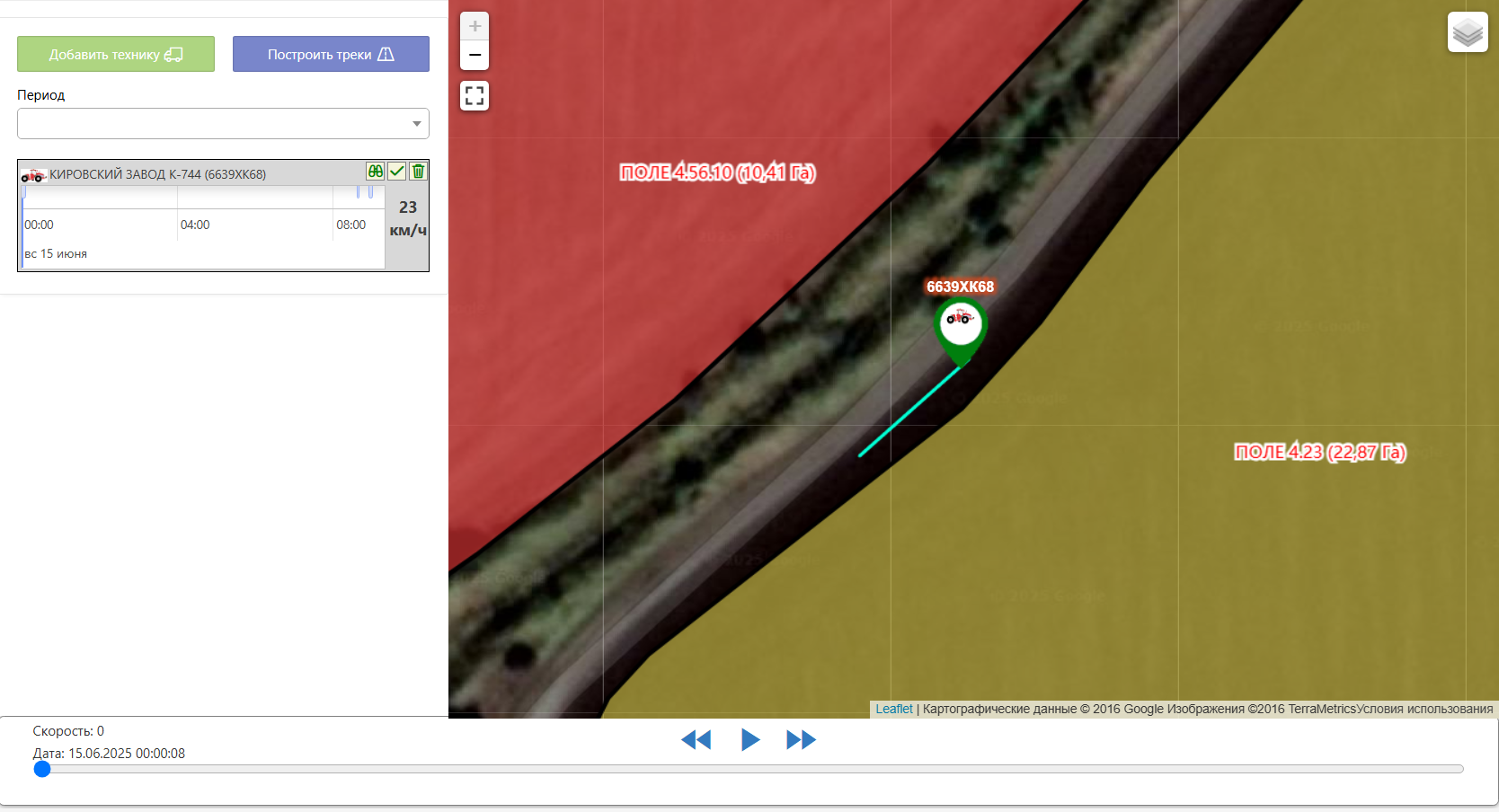Open the 'Период' dropdown
The height and width of the screenshot is (812, 1499).
(216, 124)
